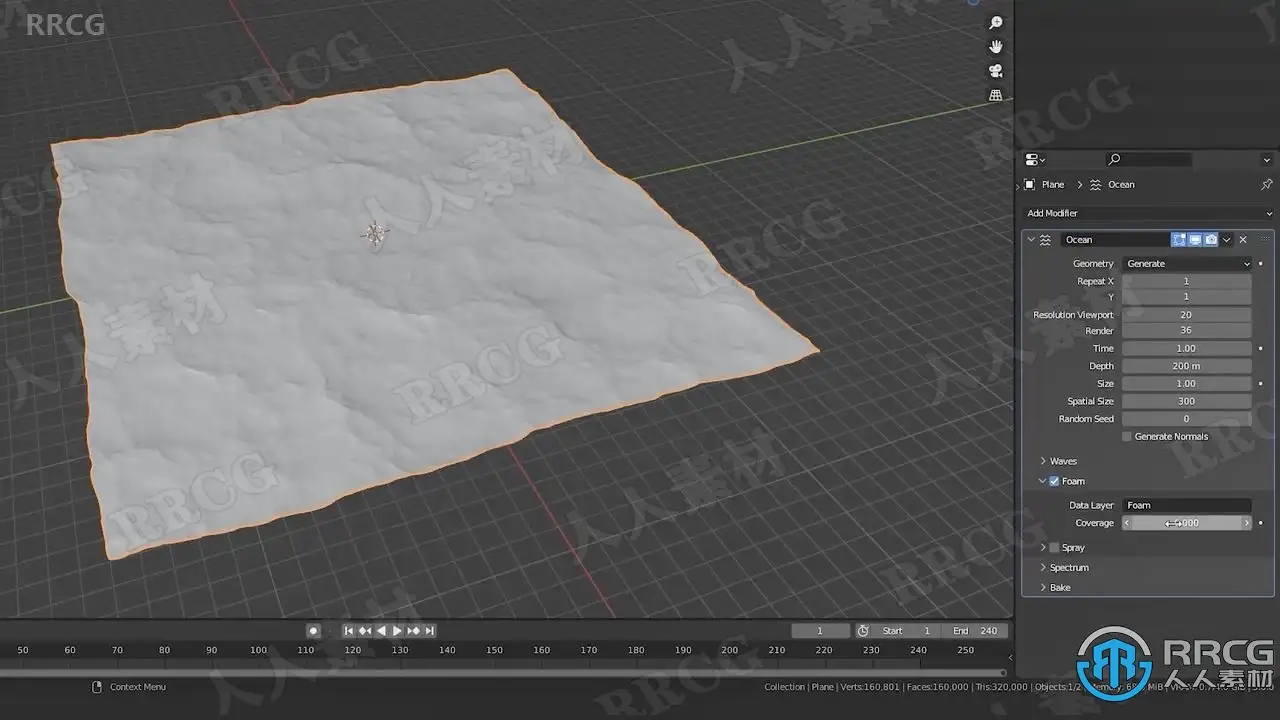Enable the Spray checkbox
This screenshot has width=1280, height=720.
pyautogui.click(x=1054, y=548)
